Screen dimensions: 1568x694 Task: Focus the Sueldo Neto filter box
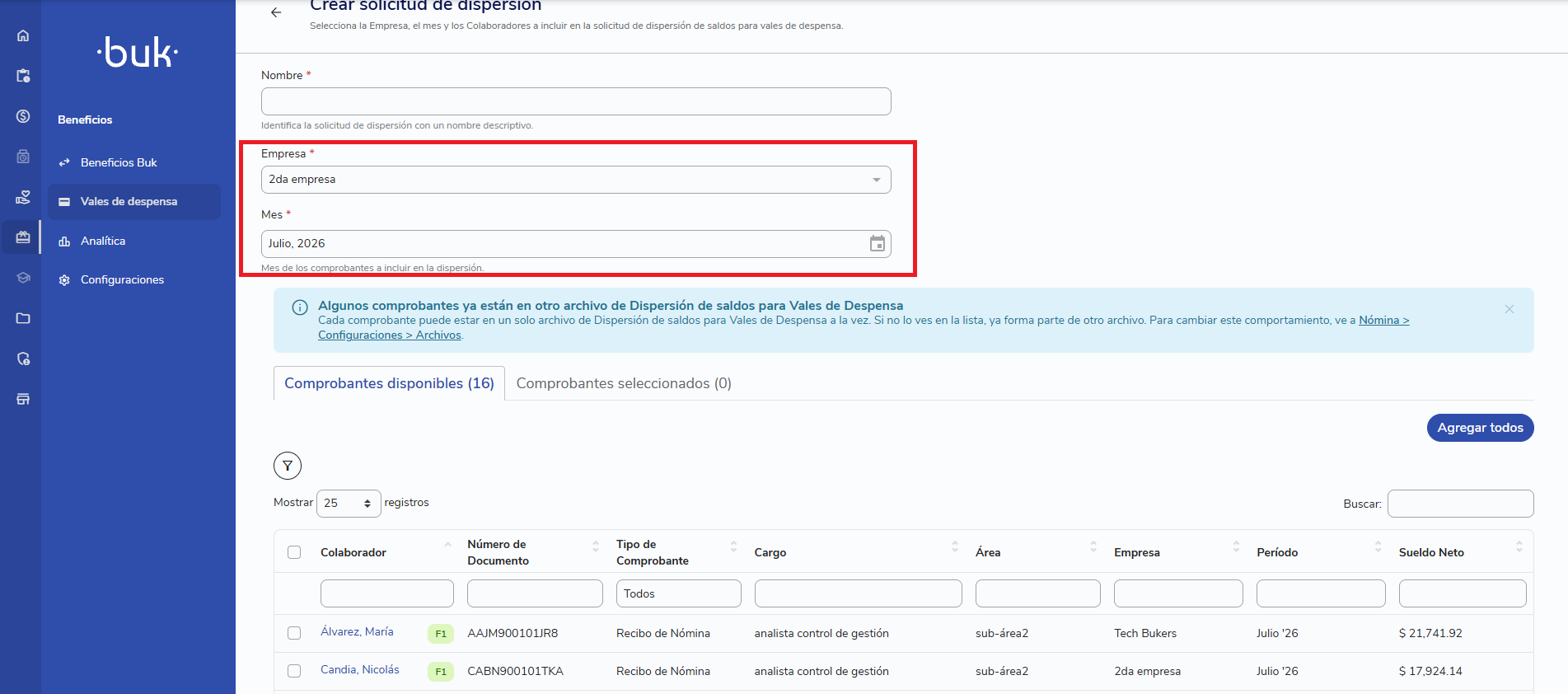(x=1463, y=593)
